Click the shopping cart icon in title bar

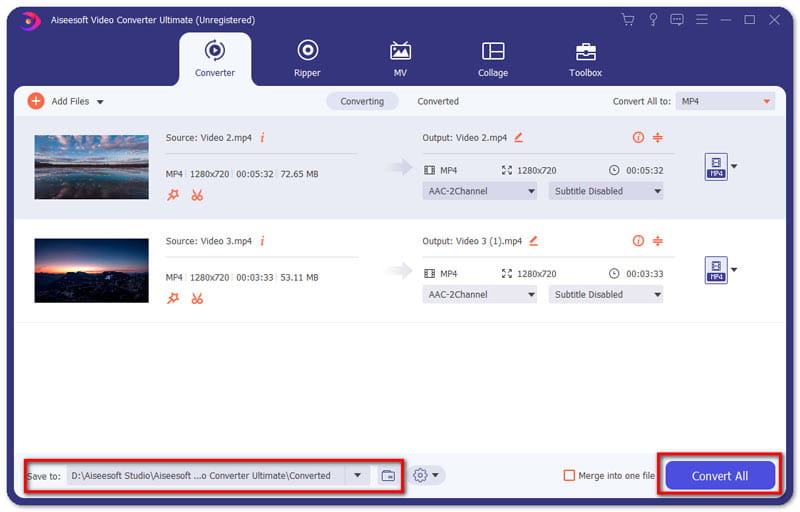pos(628,20)
